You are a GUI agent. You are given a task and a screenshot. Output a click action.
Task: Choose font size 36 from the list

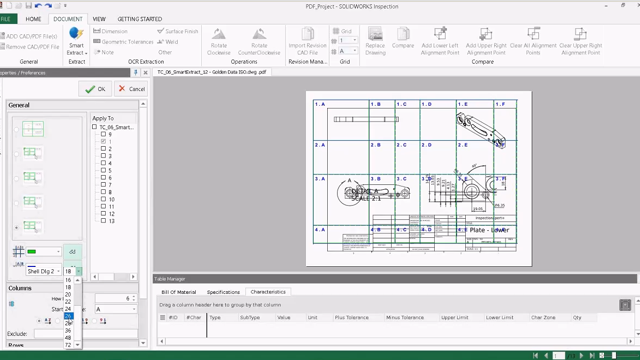(68, 331)
